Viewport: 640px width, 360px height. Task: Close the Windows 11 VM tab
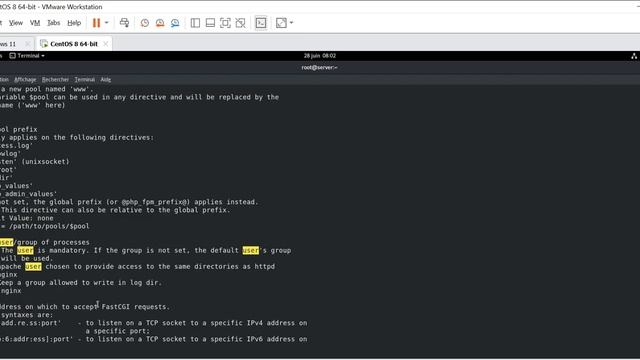28,44
